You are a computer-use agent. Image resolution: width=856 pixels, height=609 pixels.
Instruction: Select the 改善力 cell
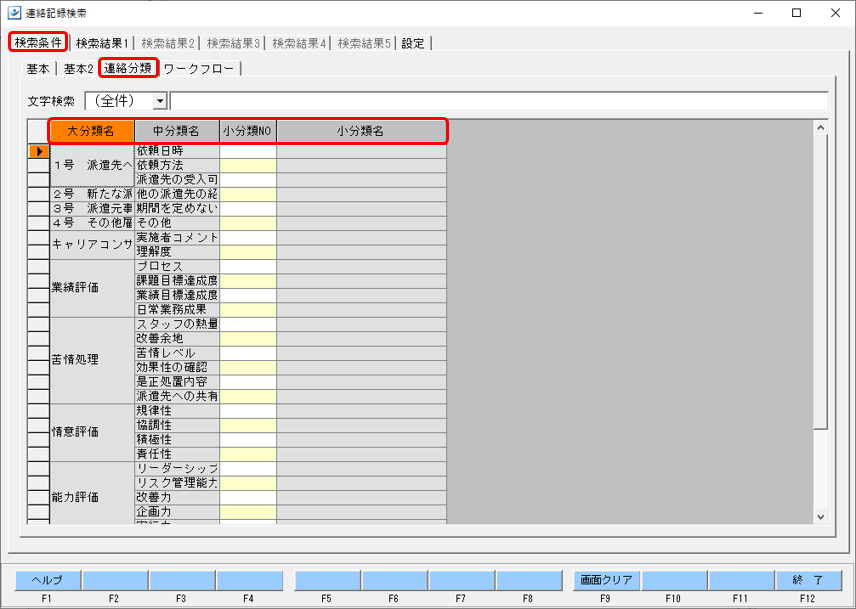pos(177,498)
